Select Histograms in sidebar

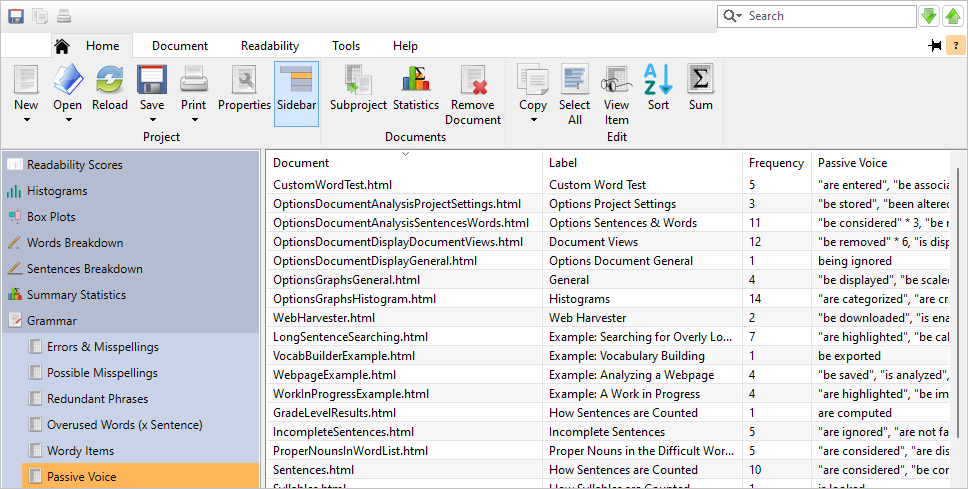pos(131,191)
